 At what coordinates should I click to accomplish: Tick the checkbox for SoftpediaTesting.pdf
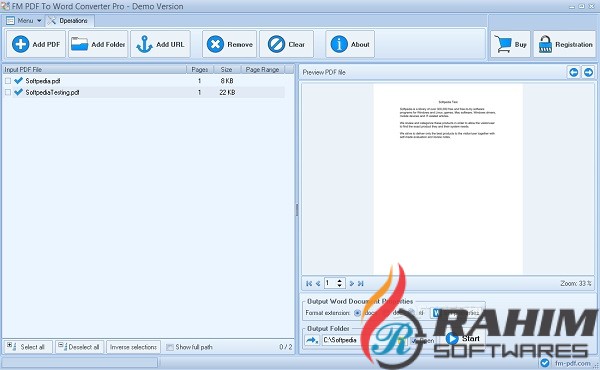[8, 92]
